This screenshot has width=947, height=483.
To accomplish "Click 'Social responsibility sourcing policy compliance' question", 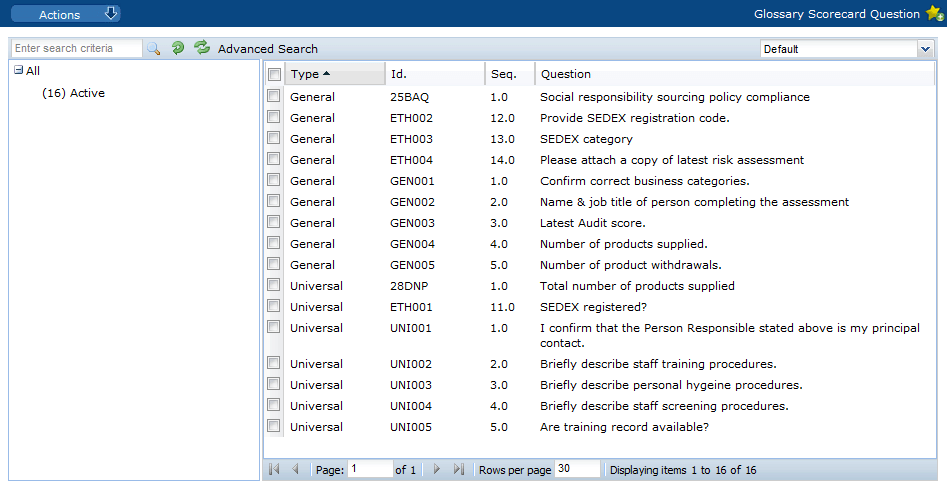I will pyautogui.click(x=675, y=97).
